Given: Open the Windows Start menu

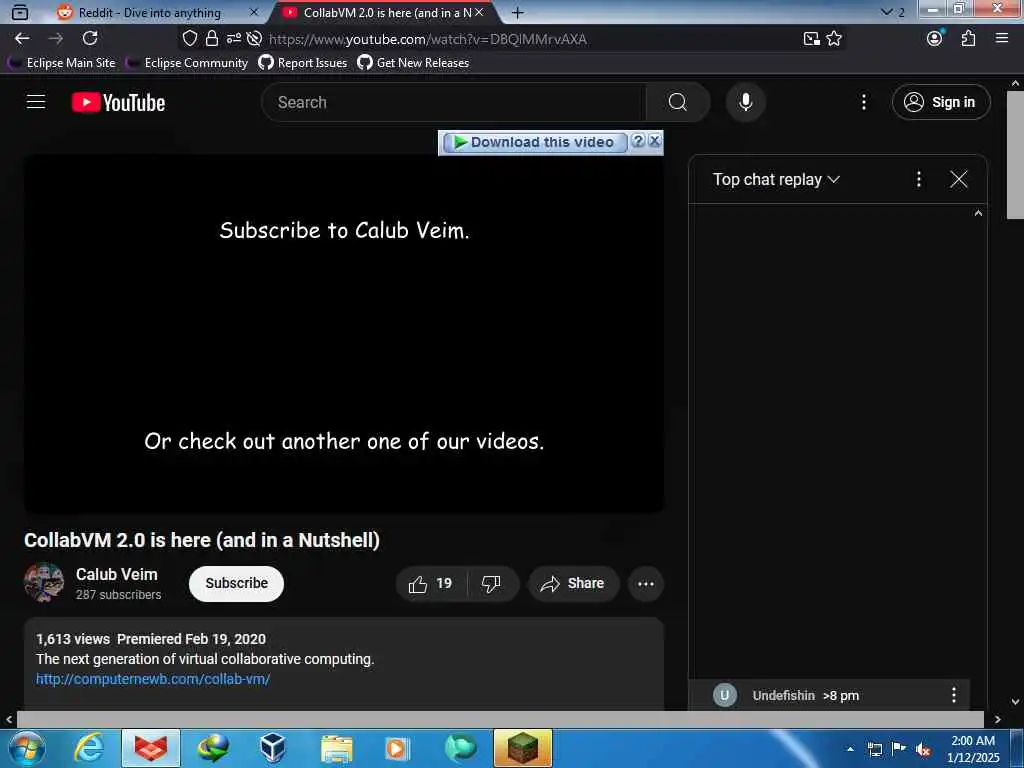Looking at the screenshot, I should coord(27,748).
